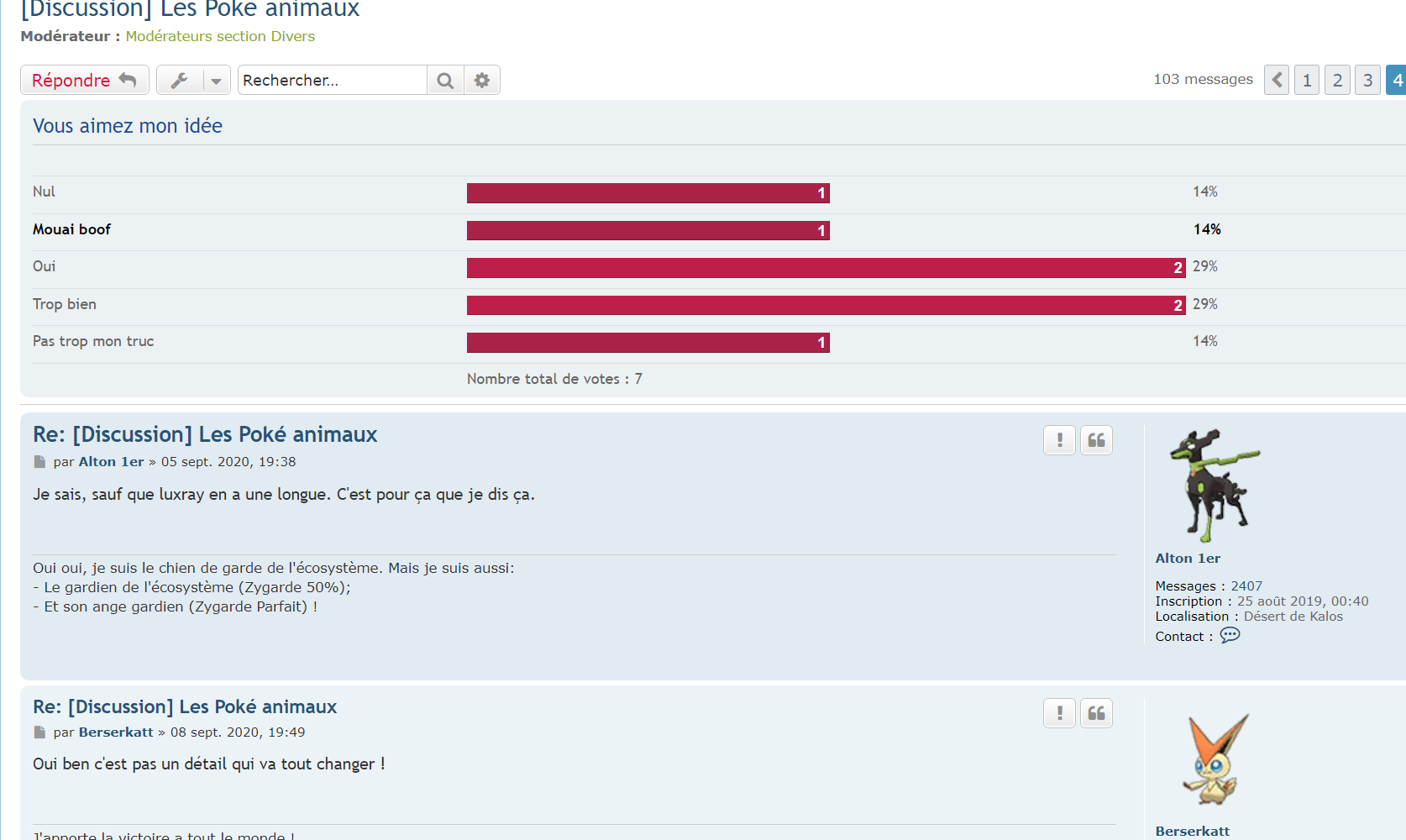The width and height of the screenshot is (1406, 840).
Task: Click the magnifier search icon
Action: 445,80
